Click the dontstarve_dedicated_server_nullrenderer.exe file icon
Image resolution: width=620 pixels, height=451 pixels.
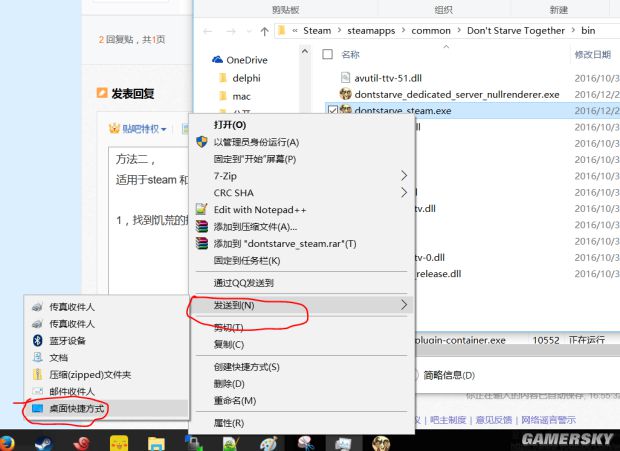[x=346, y=94]
